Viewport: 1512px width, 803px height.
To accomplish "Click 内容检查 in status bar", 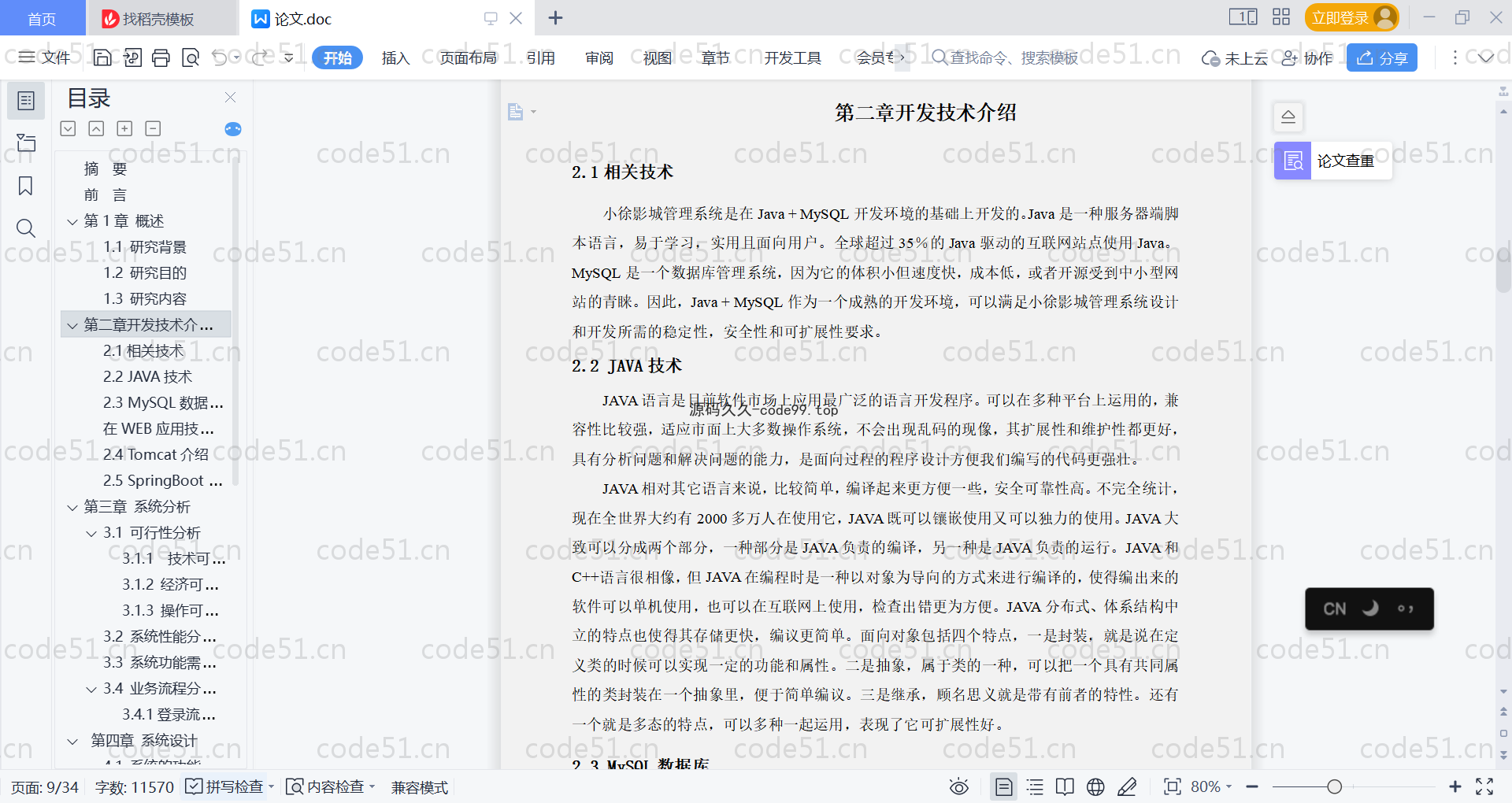I will tap(325, 786).
